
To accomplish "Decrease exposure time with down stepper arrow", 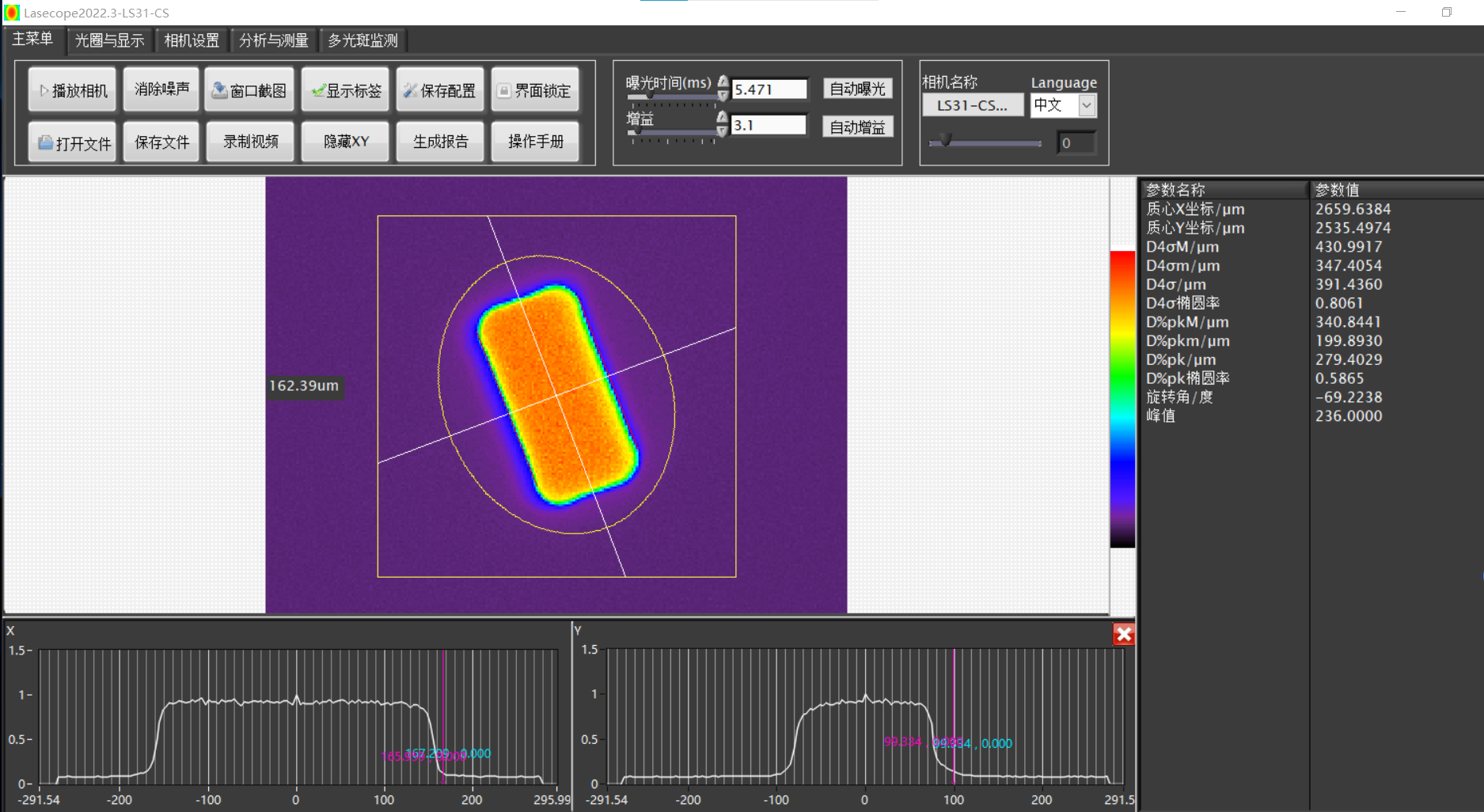I will point(723,95).
